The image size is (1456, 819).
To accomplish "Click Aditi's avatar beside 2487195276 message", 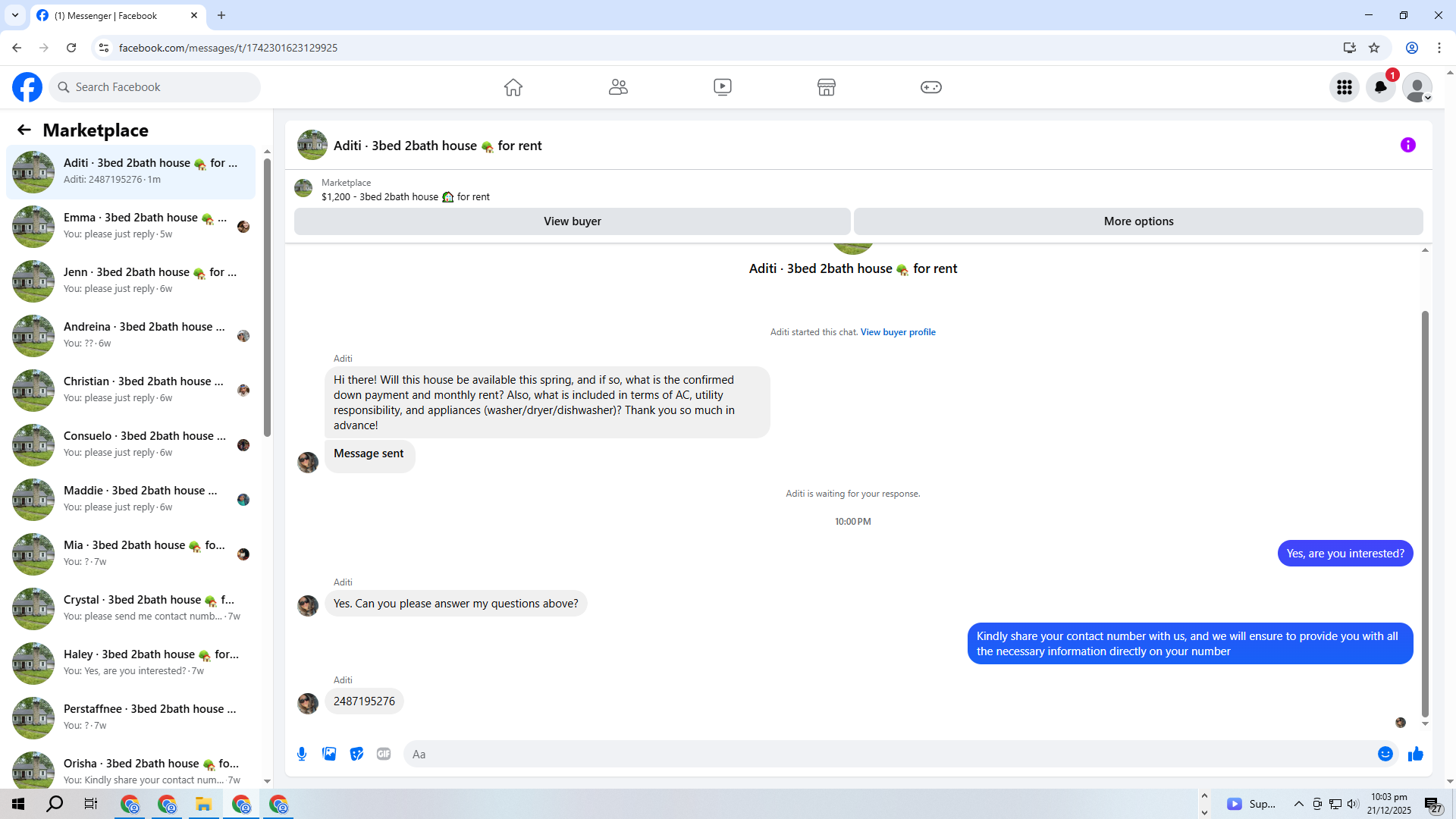I will pos(308,704).
